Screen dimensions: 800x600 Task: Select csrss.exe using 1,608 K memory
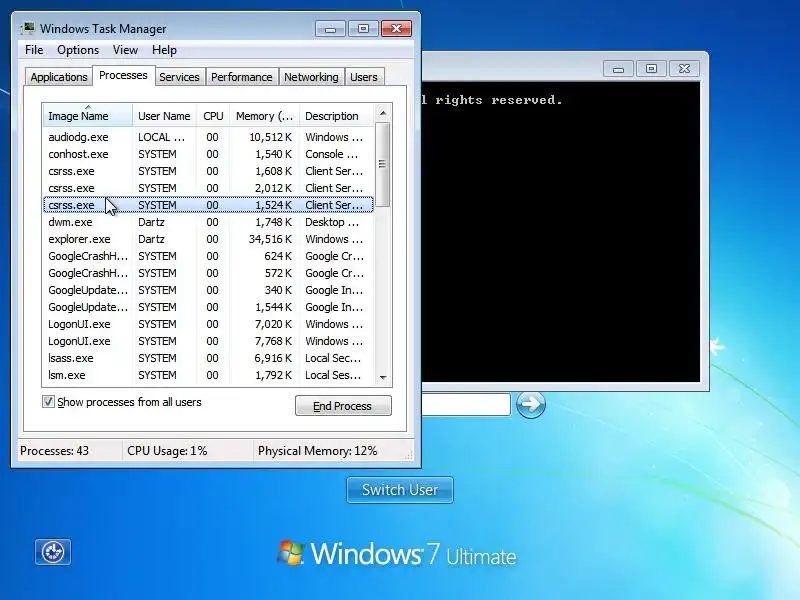click(209, 171)
